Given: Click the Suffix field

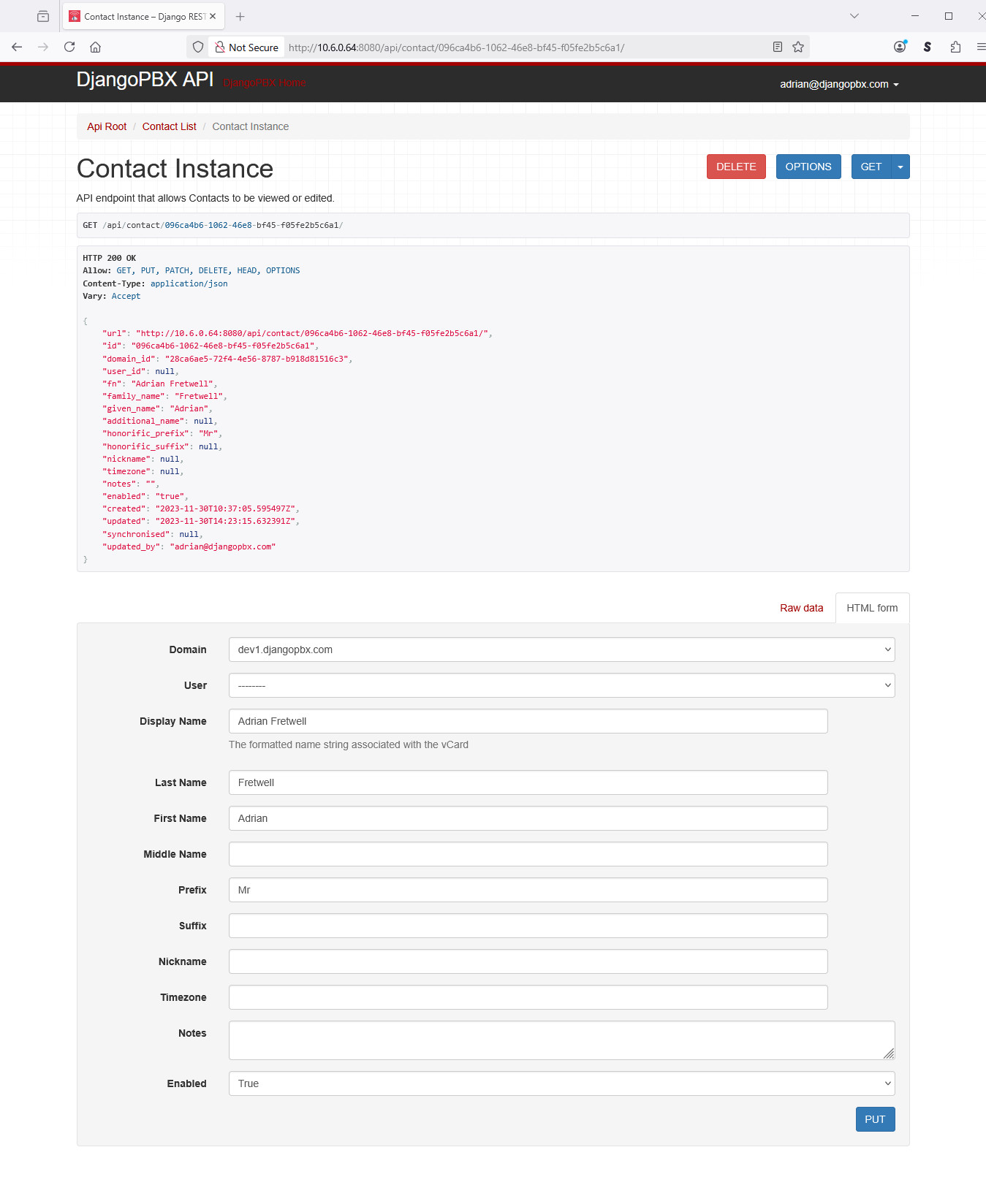Looking at the screenshot, I should (528, 926).
